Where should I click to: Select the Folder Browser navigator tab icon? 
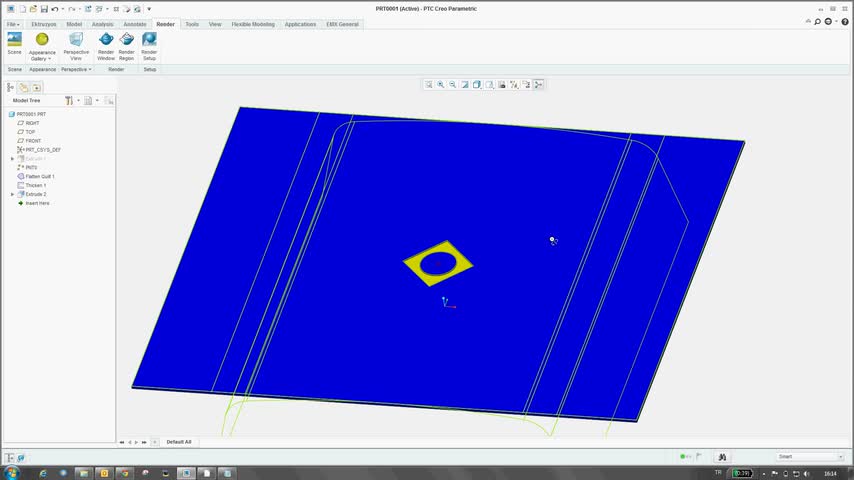pyautogui.click(x=23, y=87)
